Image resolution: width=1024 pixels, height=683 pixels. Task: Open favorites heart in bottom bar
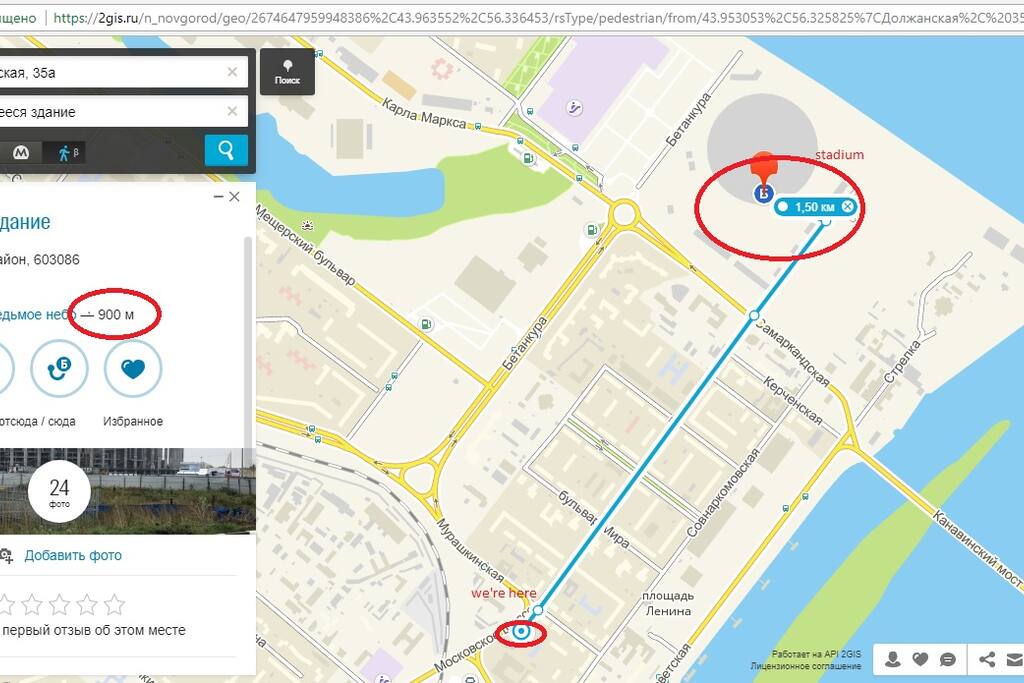coord(920,659)
